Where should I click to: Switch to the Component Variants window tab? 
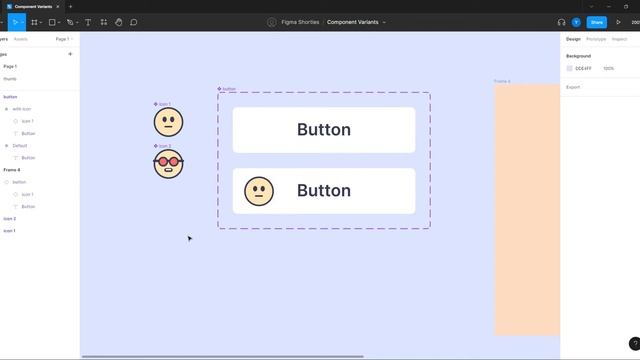pos(33,7)
